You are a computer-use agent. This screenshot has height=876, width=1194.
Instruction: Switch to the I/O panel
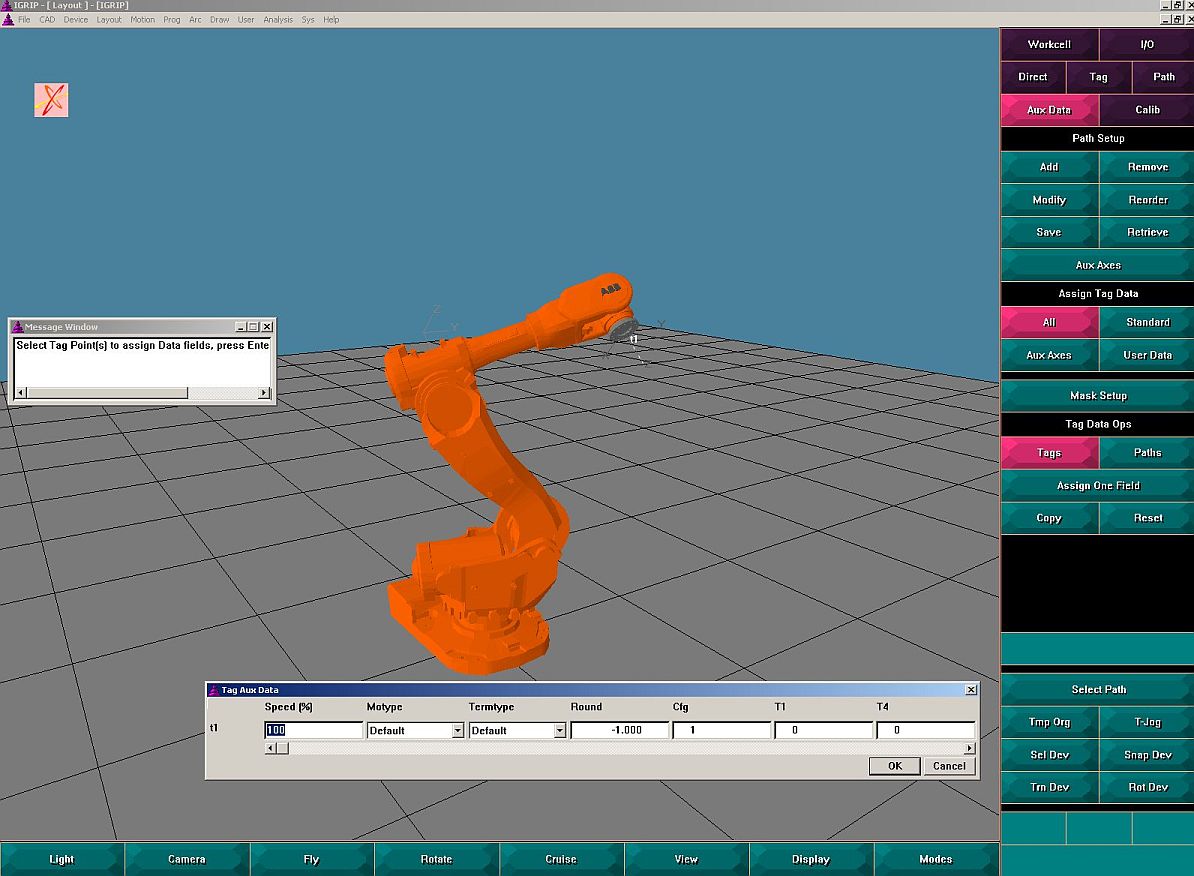click(x=1147, y=44)
